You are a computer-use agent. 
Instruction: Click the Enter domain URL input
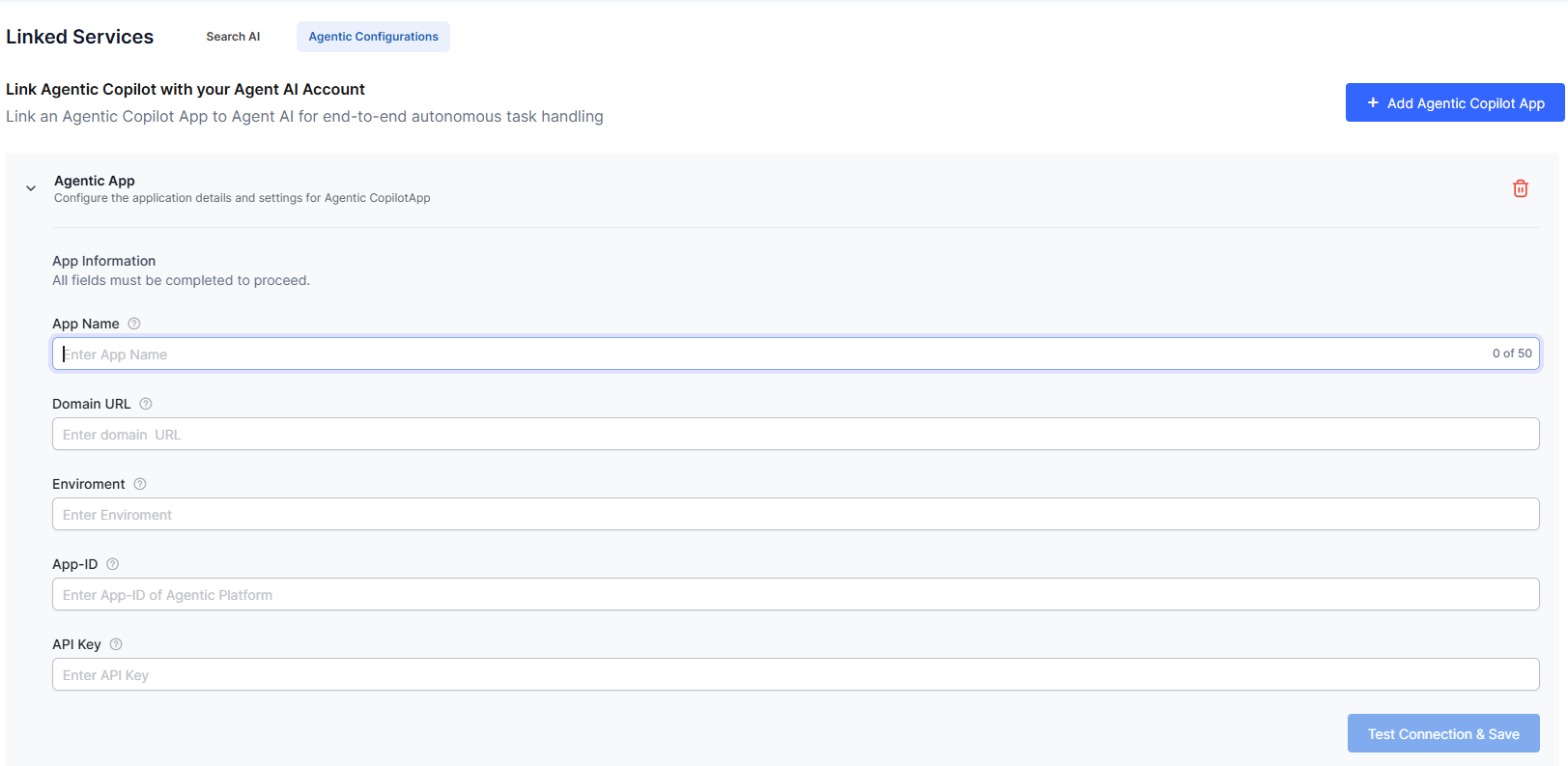tap(794, 434)
